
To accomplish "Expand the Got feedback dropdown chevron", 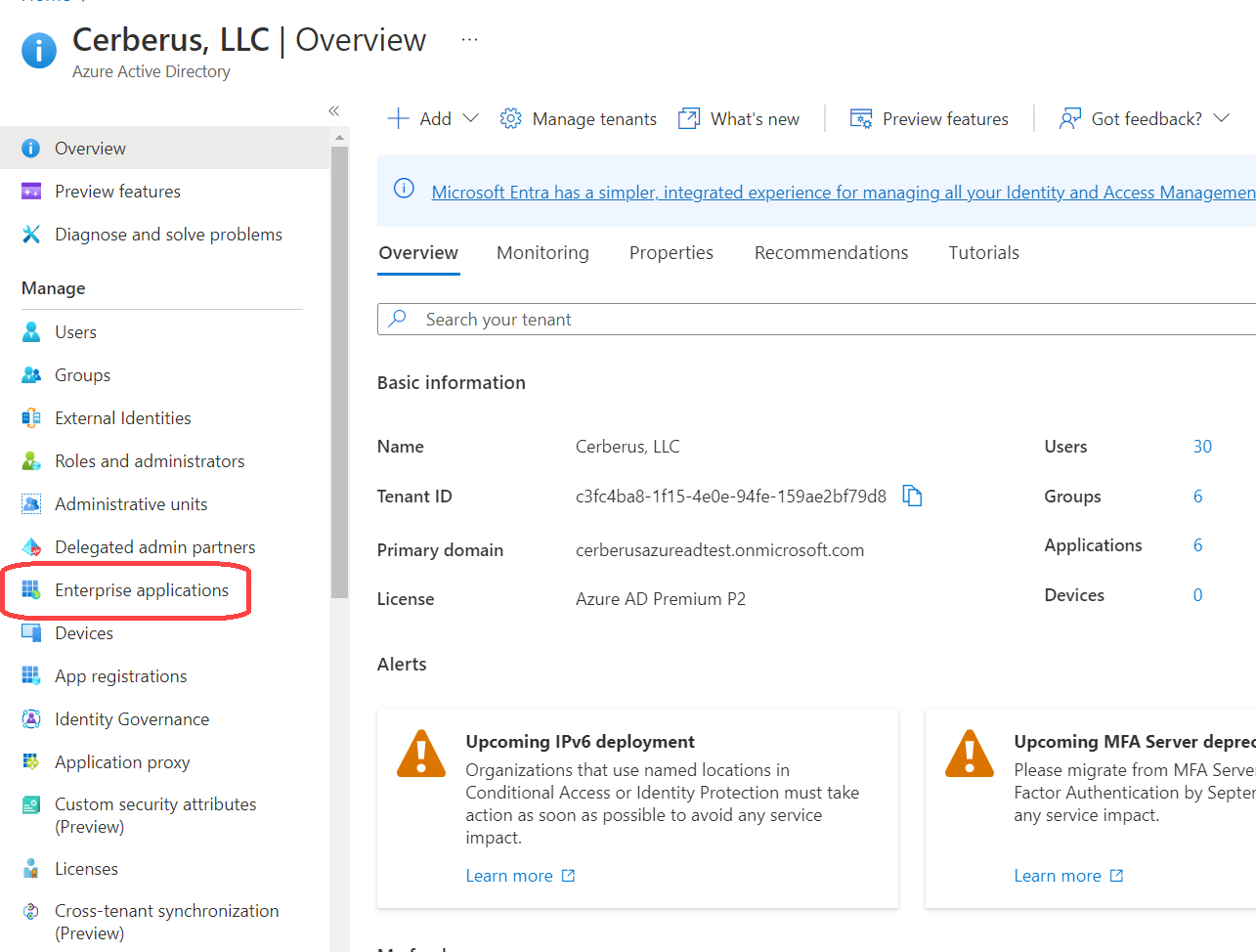I will [1222, 118].
